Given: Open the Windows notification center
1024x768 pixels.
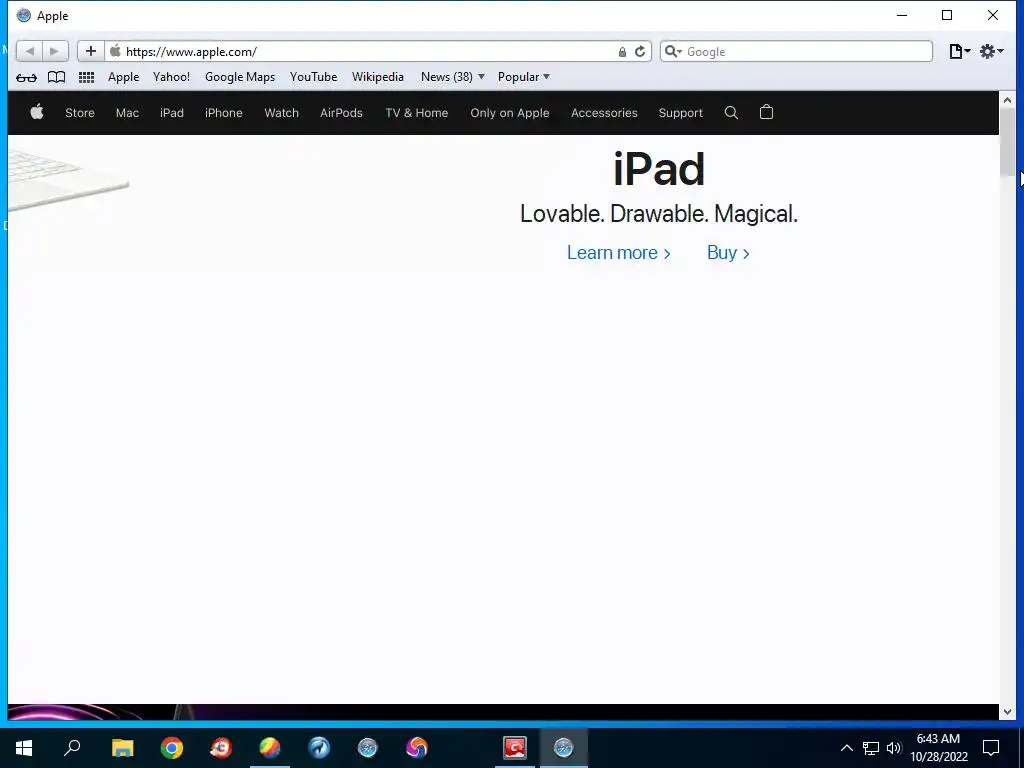Looking at the screenshot, I should (x=991, y=748).
